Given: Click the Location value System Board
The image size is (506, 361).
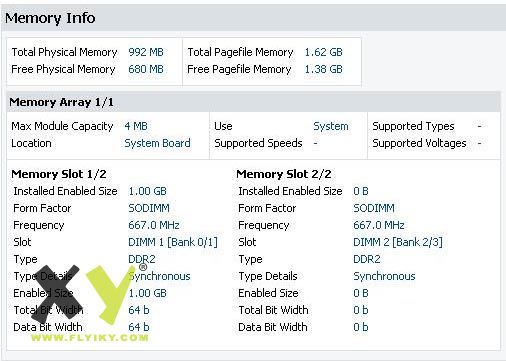Looking at the screenshot, I should pyautogui.click(x=157, y=143).
